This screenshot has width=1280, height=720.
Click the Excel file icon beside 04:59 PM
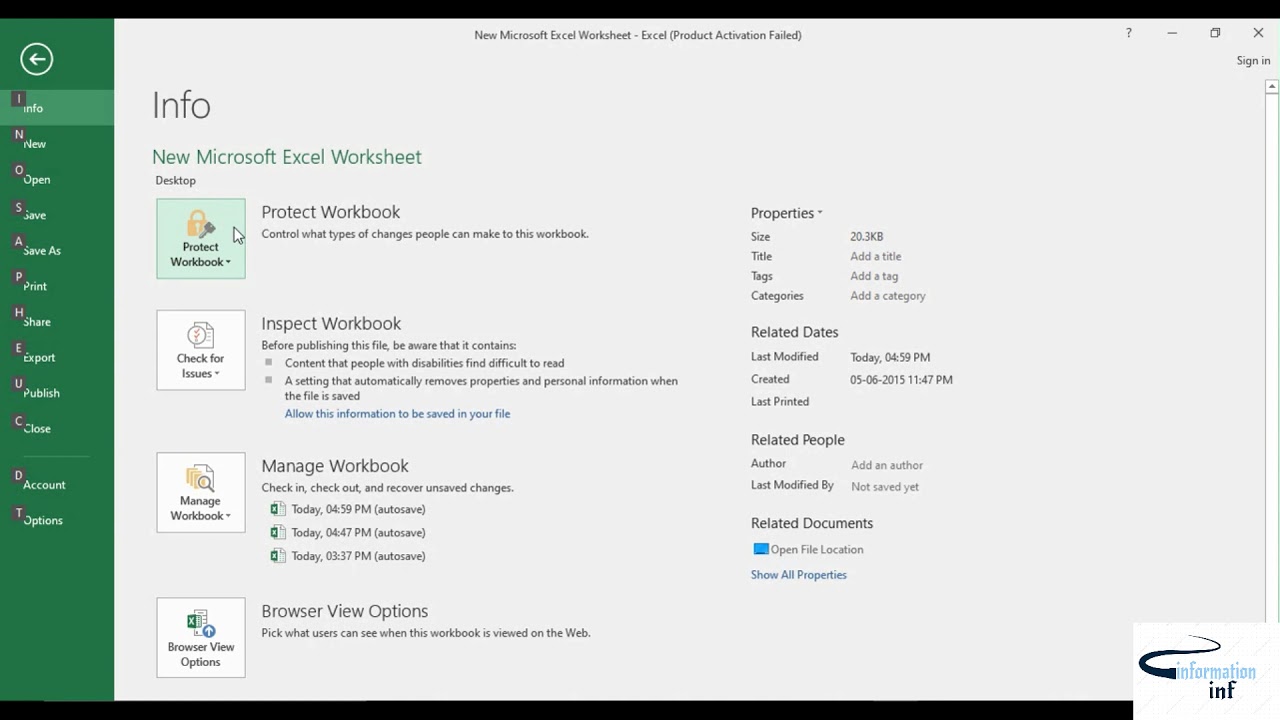pos(278,509)
